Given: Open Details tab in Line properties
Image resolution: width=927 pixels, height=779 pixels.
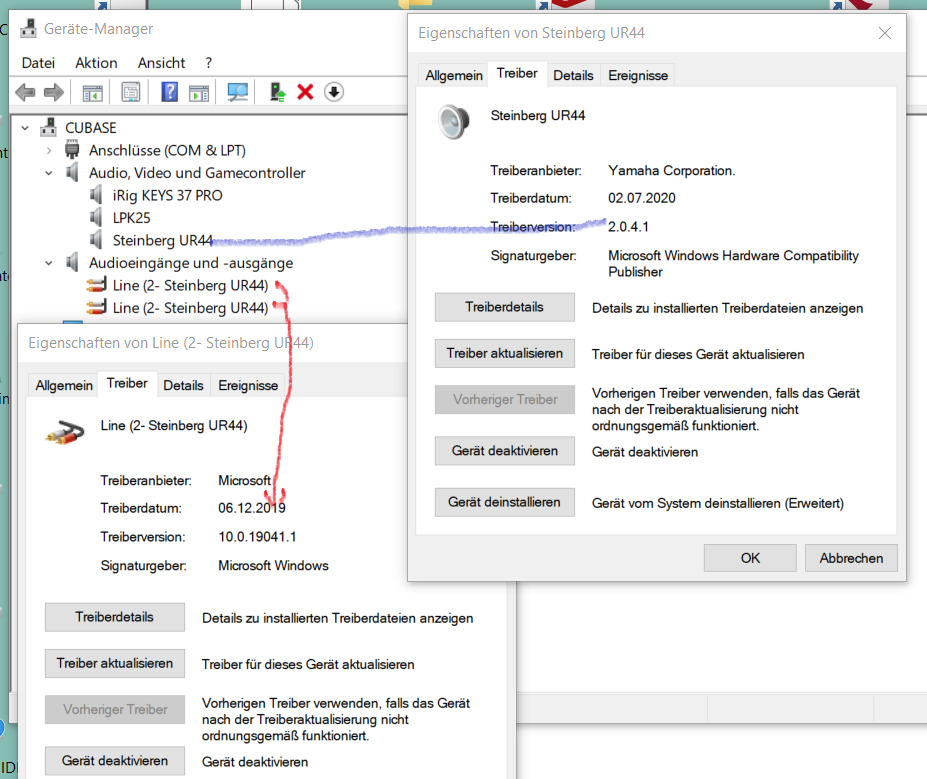Looking at the screenshot, I should (x=183, y=385).
